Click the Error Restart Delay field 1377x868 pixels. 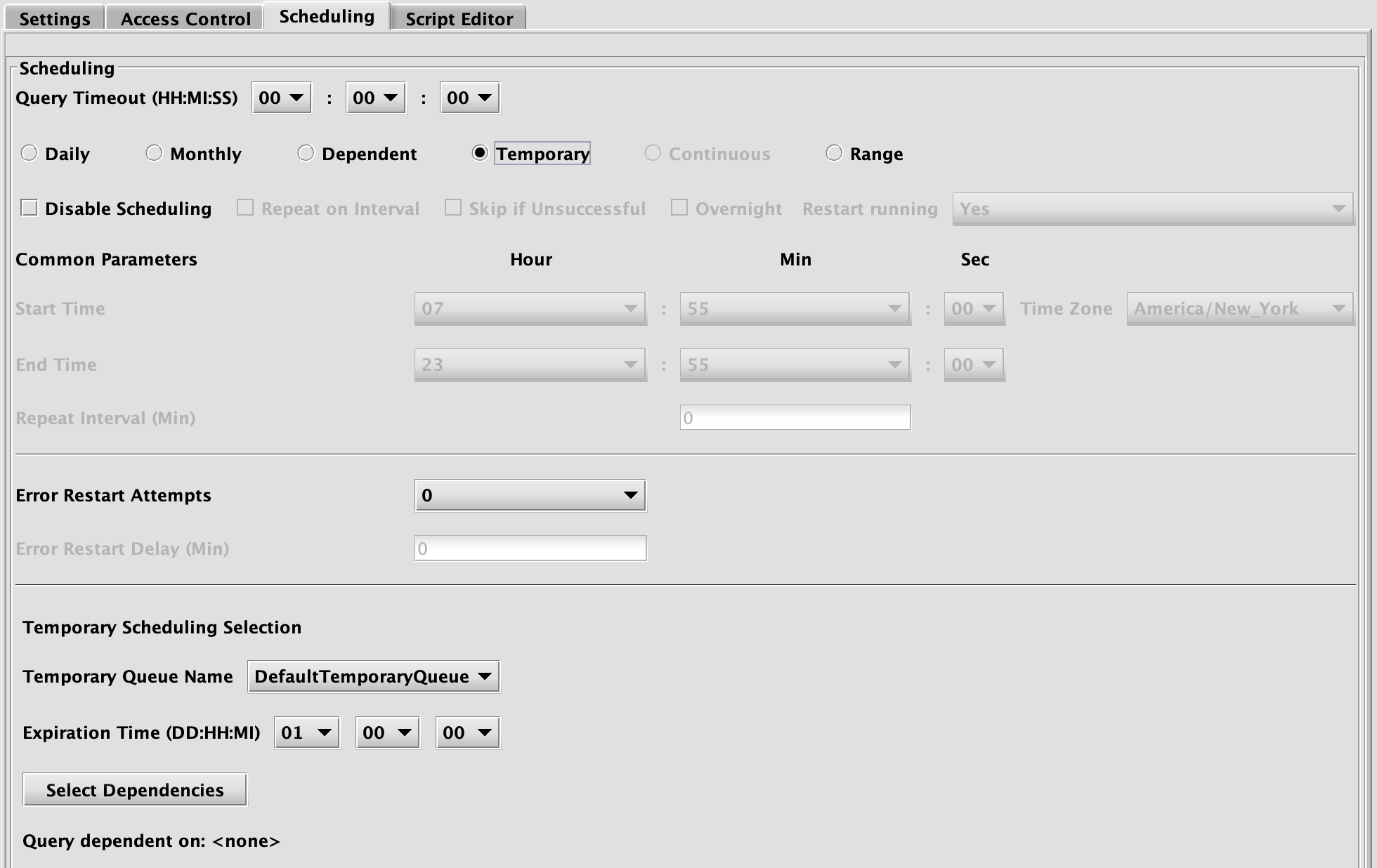pos(530,548)
